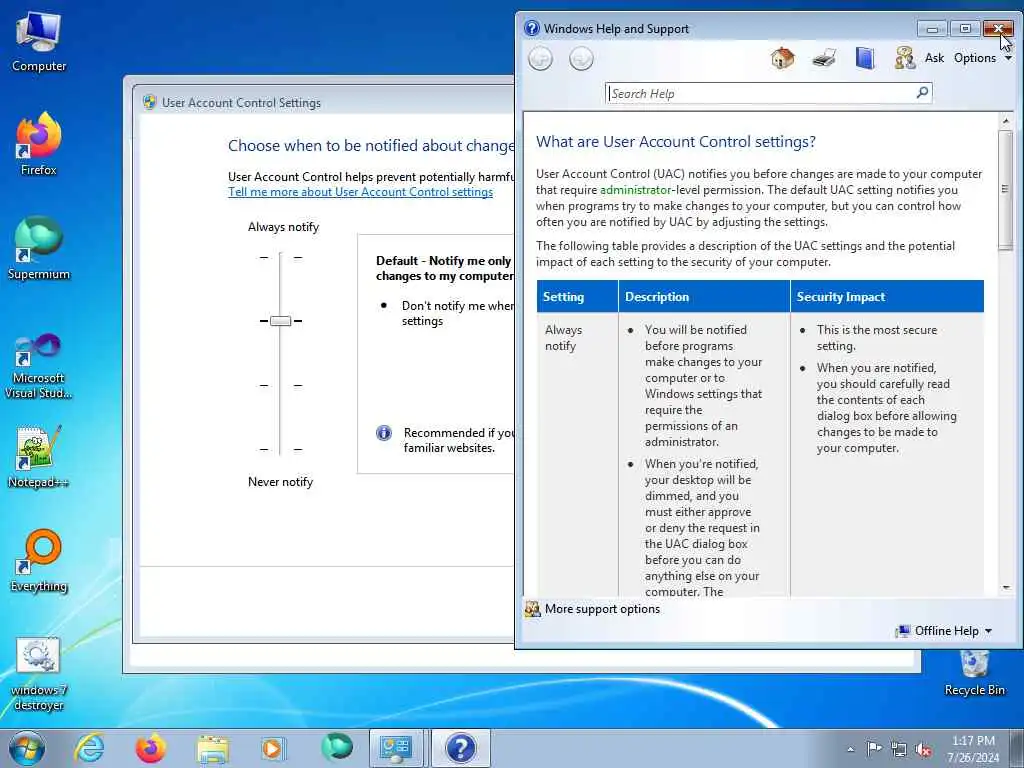Click the 'Always notify' table cell text
The height and width of the screenshot is (768, 1024).
563,338
